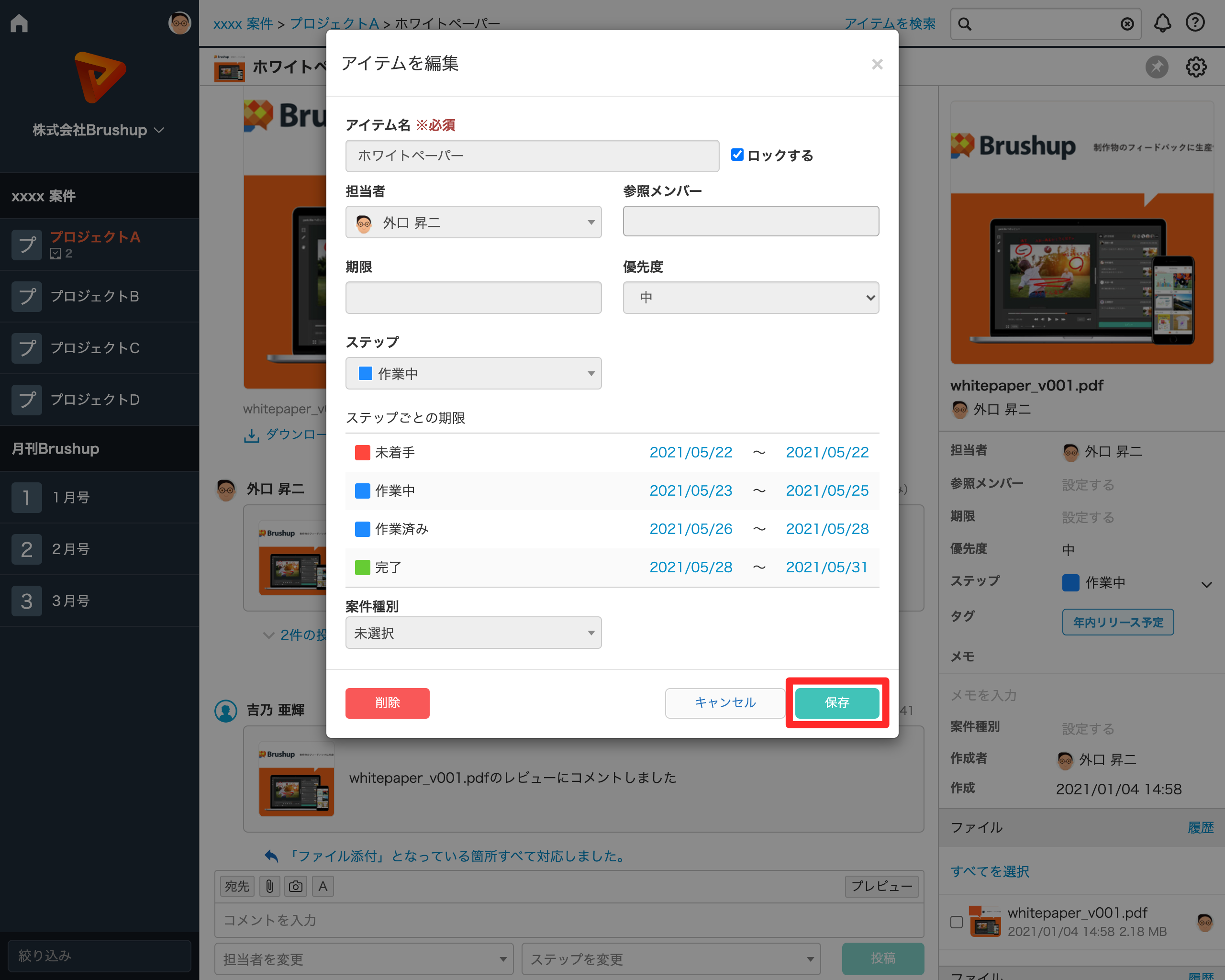Click the paperclip attach file icon
Image resolution: width=1225 pixels, height=980 pixels.
(x=270, y=886)
